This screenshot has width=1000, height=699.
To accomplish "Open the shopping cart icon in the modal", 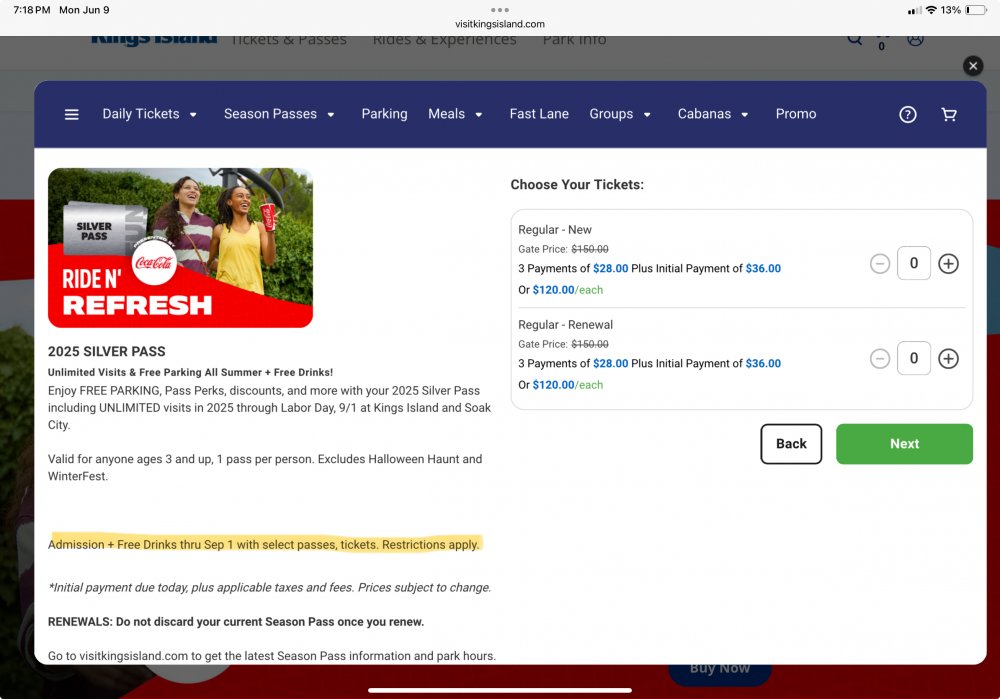I will tap(949, 114).
